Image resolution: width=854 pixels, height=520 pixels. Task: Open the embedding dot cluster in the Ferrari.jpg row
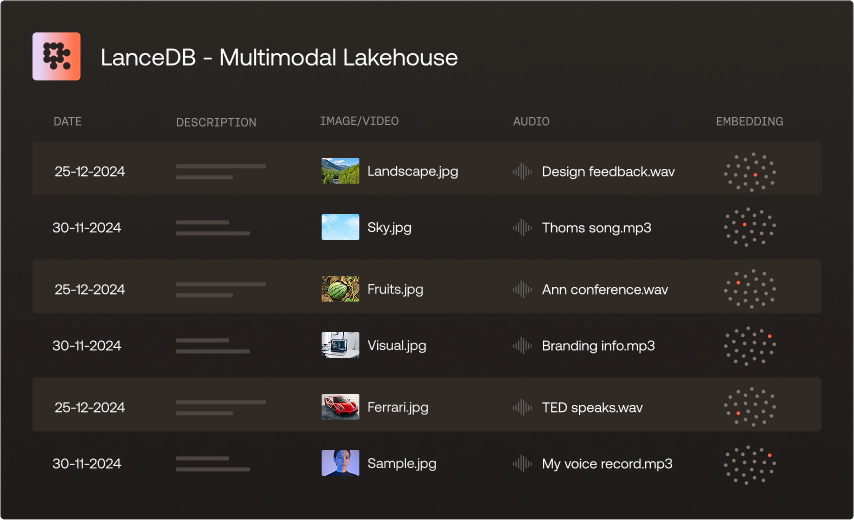tap(750, 407)
